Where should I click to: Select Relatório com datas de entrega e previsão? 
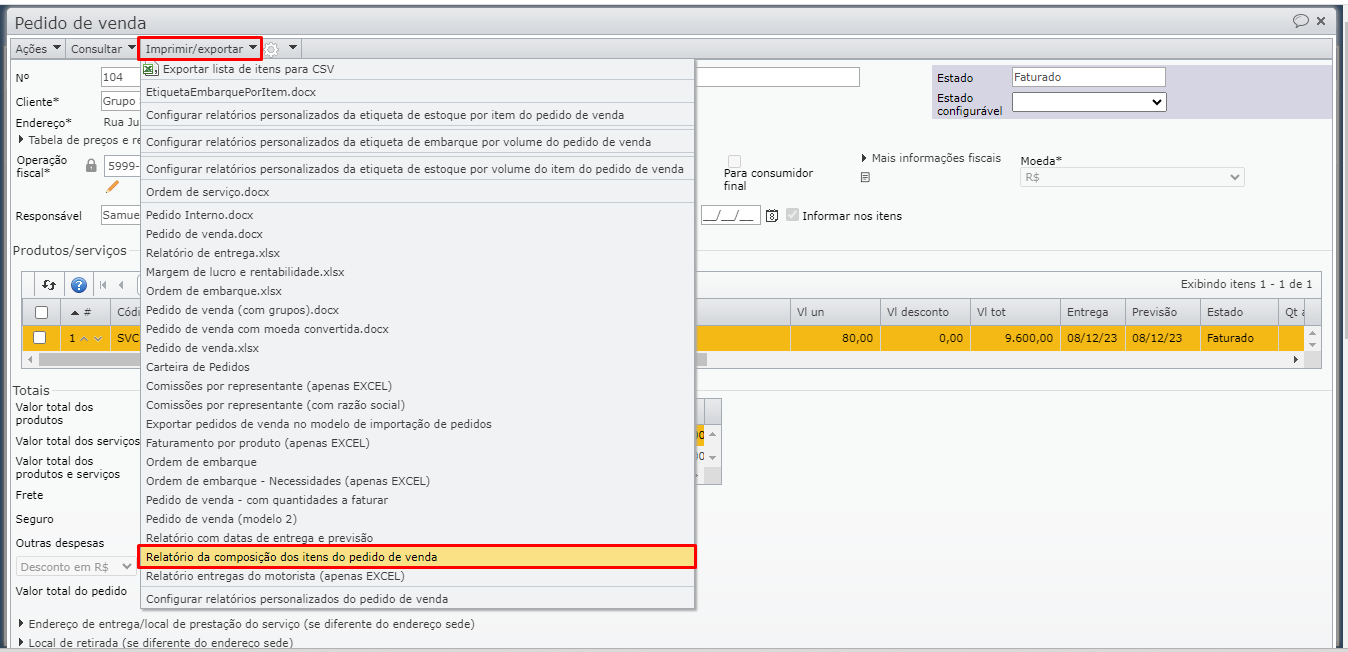[417, 538]
